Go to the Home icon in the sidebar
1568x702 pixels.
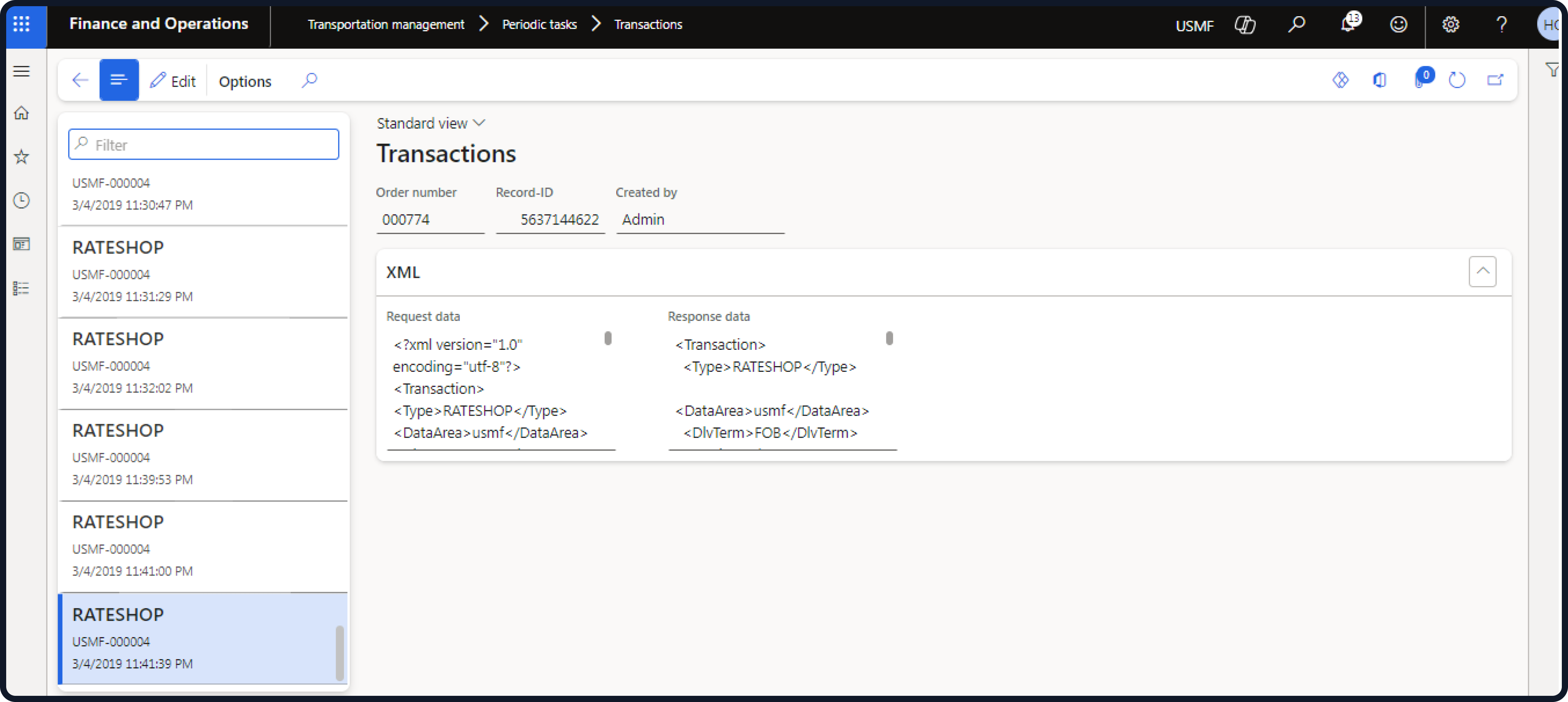point(22,113)
